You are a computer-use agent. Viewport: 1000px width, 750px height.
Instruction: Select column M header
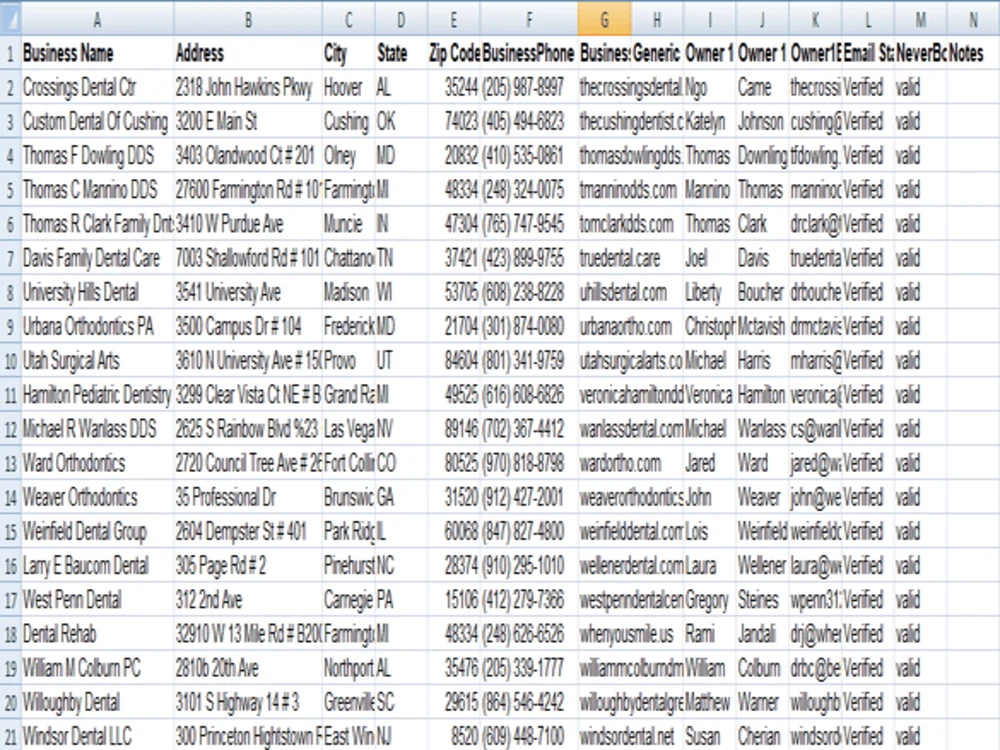click(x=920, y=19)
